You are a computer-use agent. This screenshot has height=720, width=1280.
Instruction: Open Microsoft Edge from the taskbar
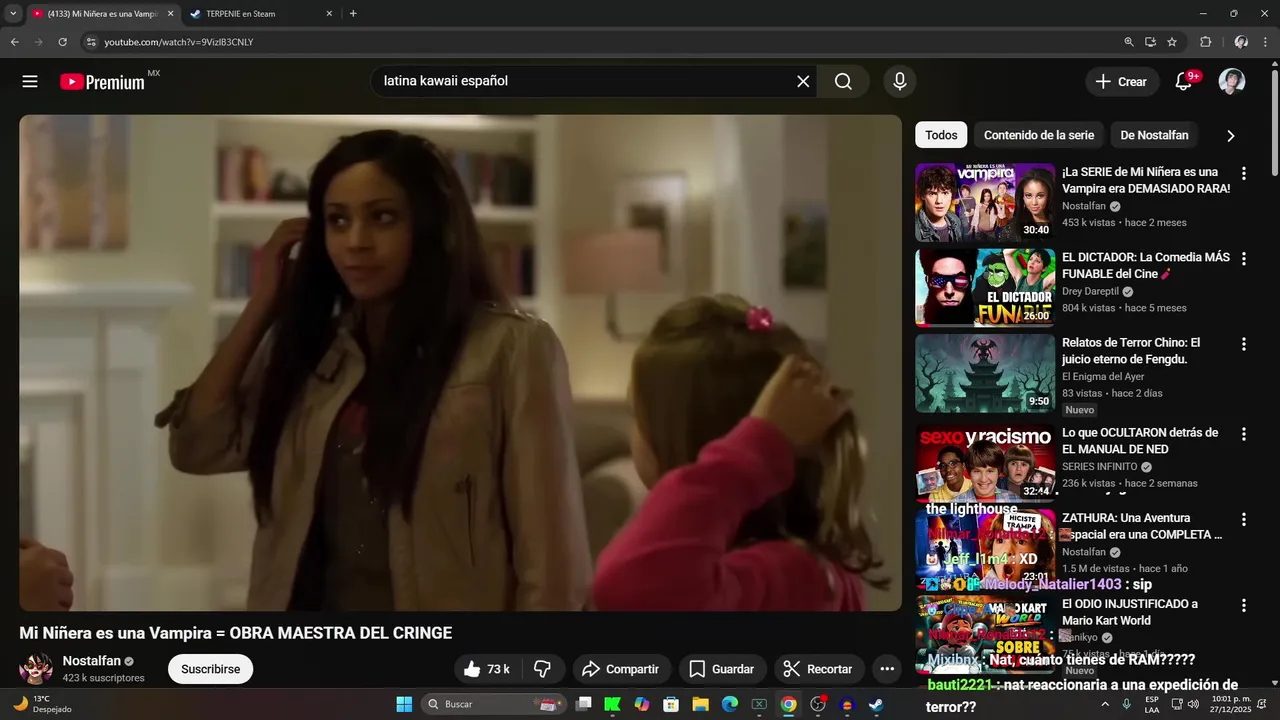(730, 704)
